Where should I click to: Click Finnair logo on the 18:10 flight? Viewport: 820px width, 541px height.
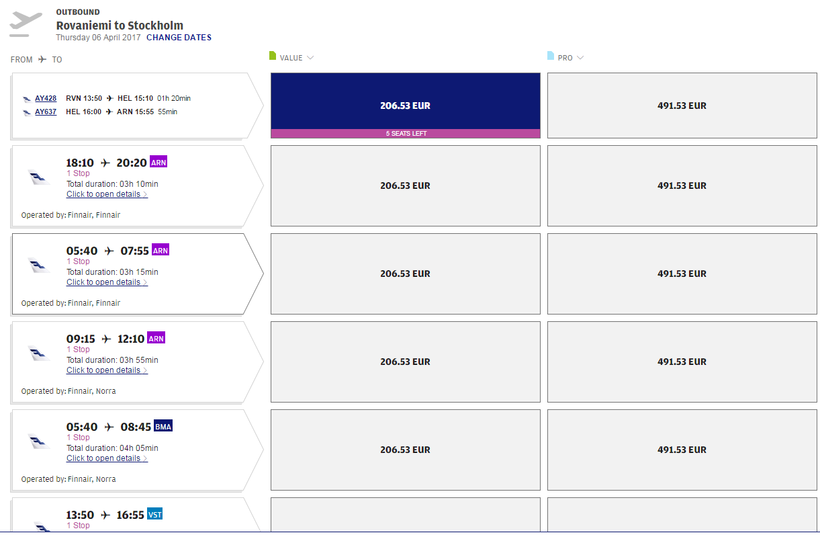38,178
